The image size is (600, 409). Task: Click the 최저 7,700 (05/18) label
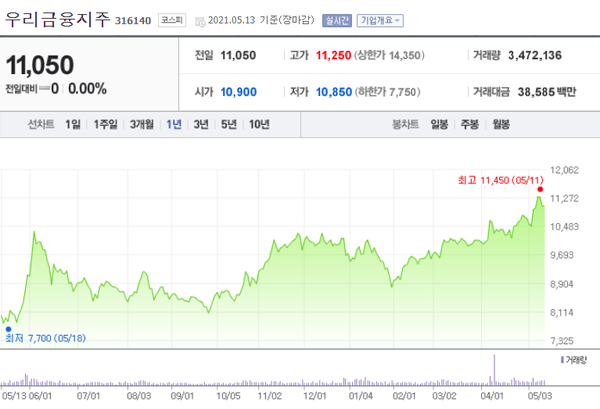(x=46, y=338)
